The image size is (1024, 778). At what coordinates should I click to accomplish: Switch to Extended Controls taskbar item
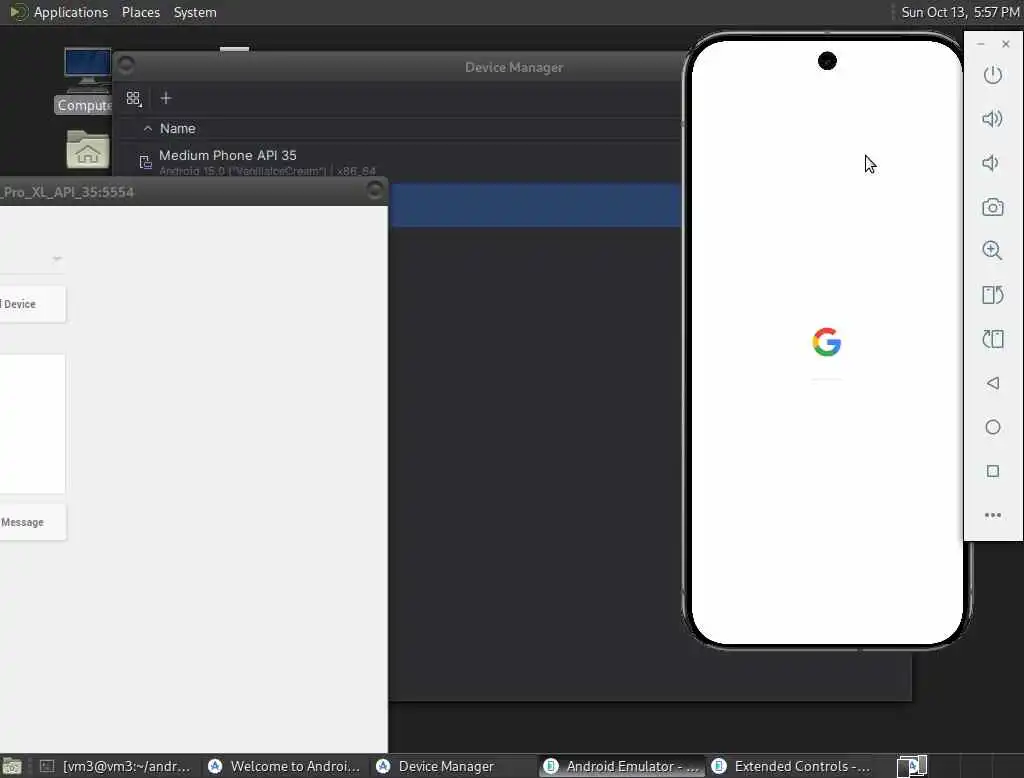click(792, 766)
